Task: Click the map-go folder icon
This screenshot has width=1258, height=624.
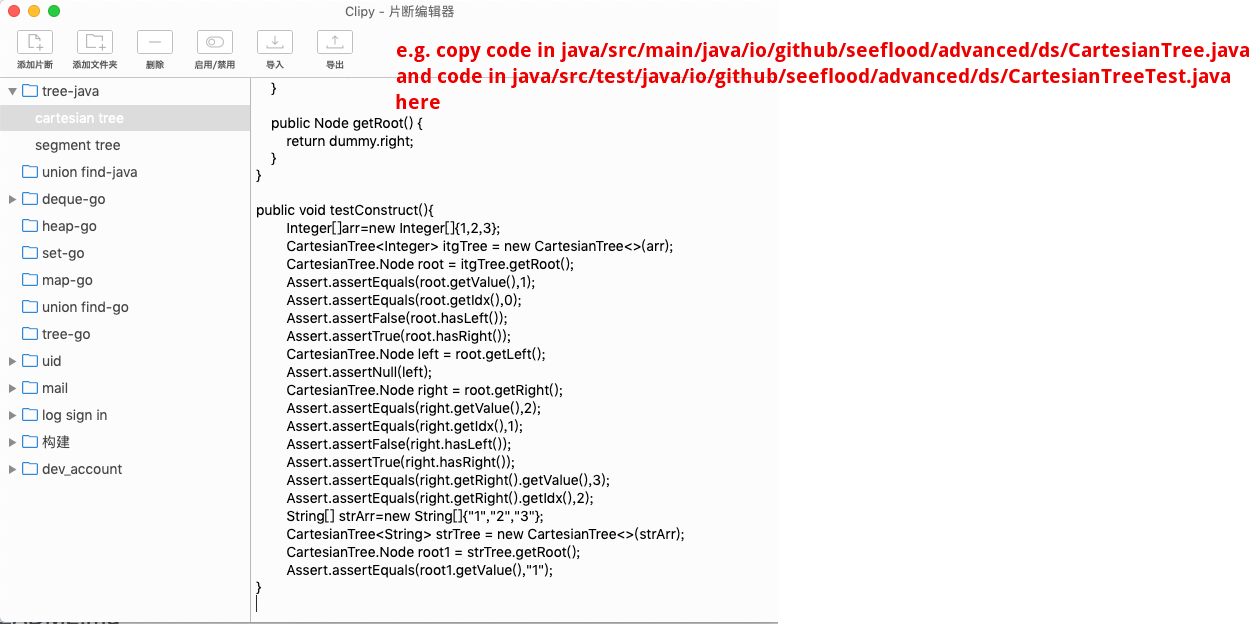Action: click(29, 280)
